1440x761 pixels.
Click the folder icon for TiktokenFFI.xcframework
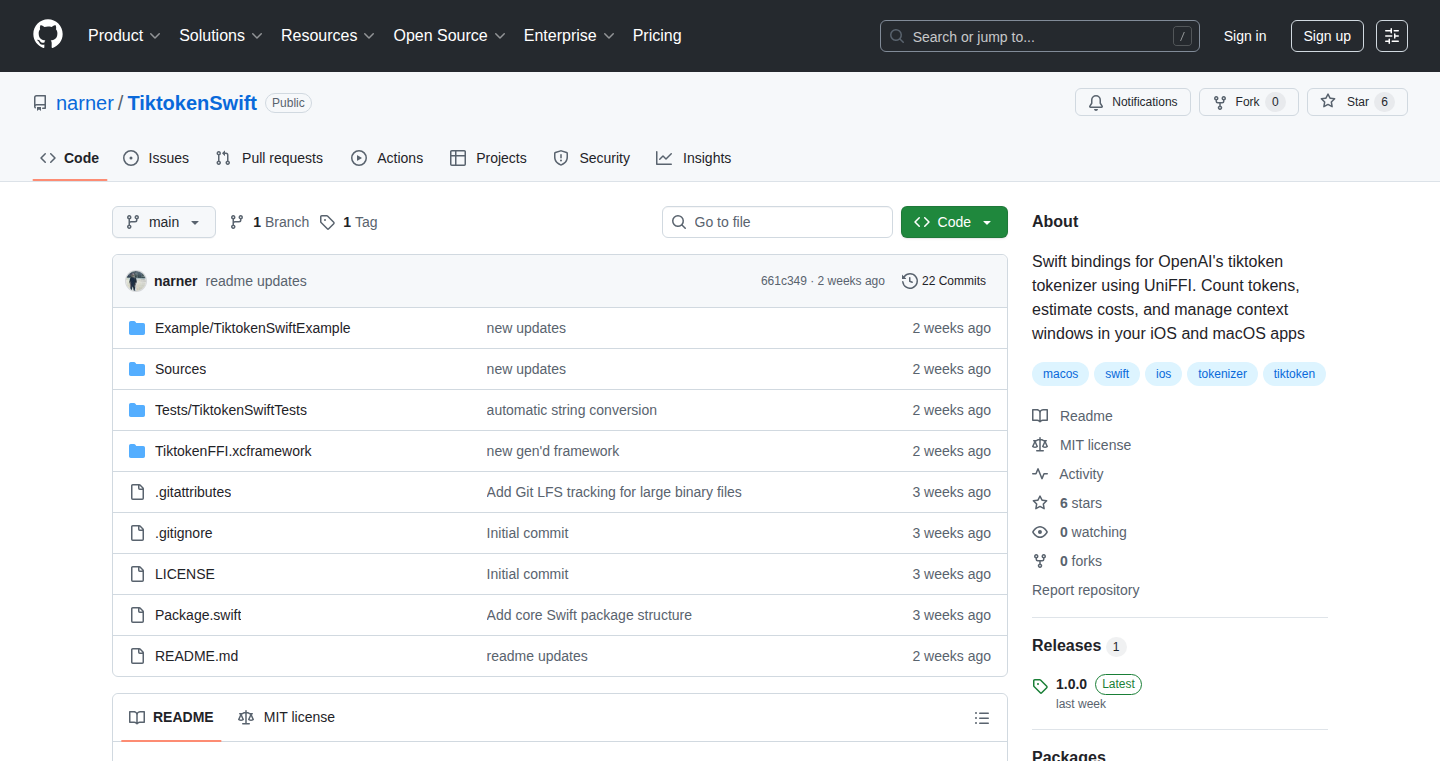[x=137, y=451]
